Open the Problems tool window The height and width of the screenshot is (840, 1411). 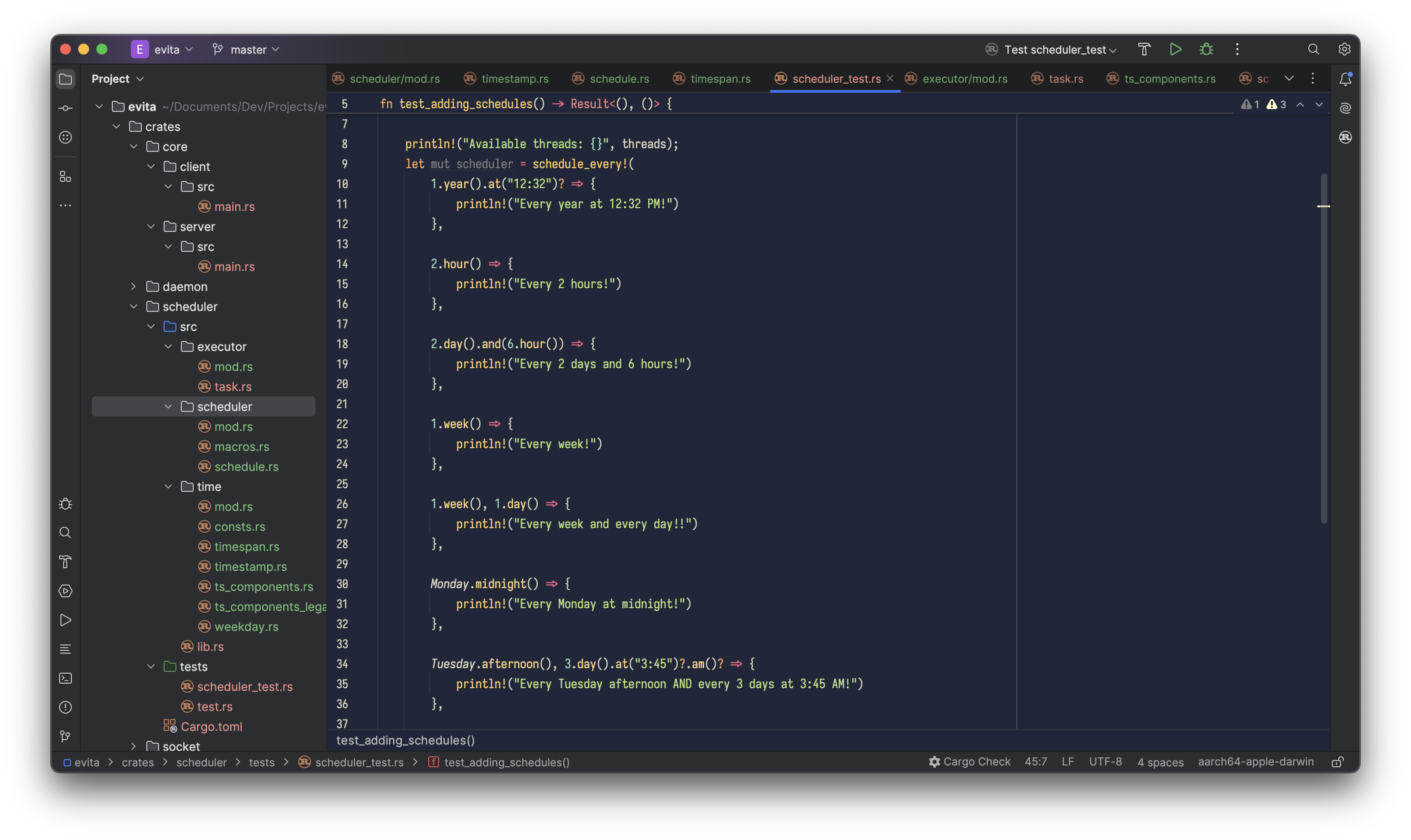(x=65, y=707)
